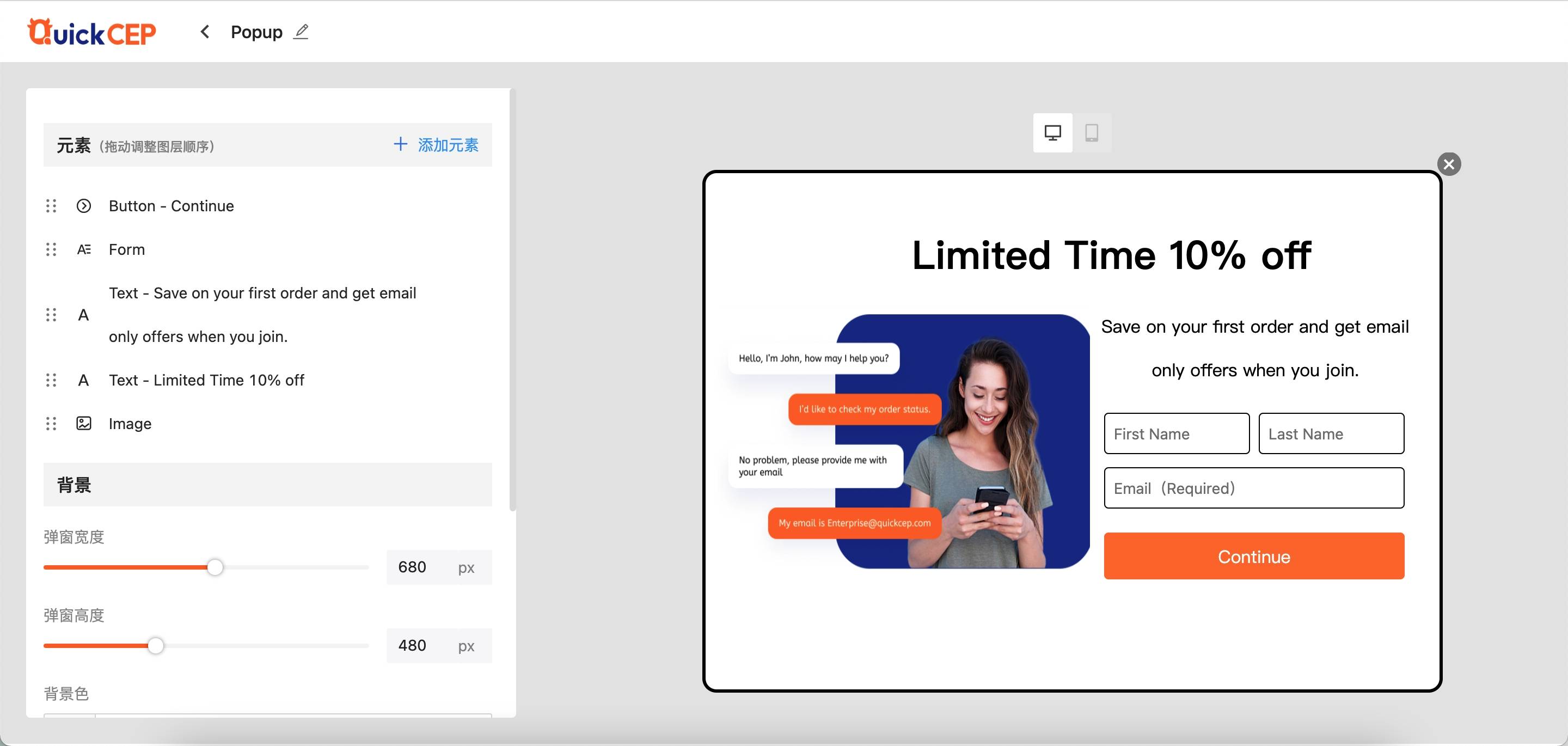Click the text icon beside Save on your first order
The height and width of the screenshot is (746, 1568).
coord(83,315)
